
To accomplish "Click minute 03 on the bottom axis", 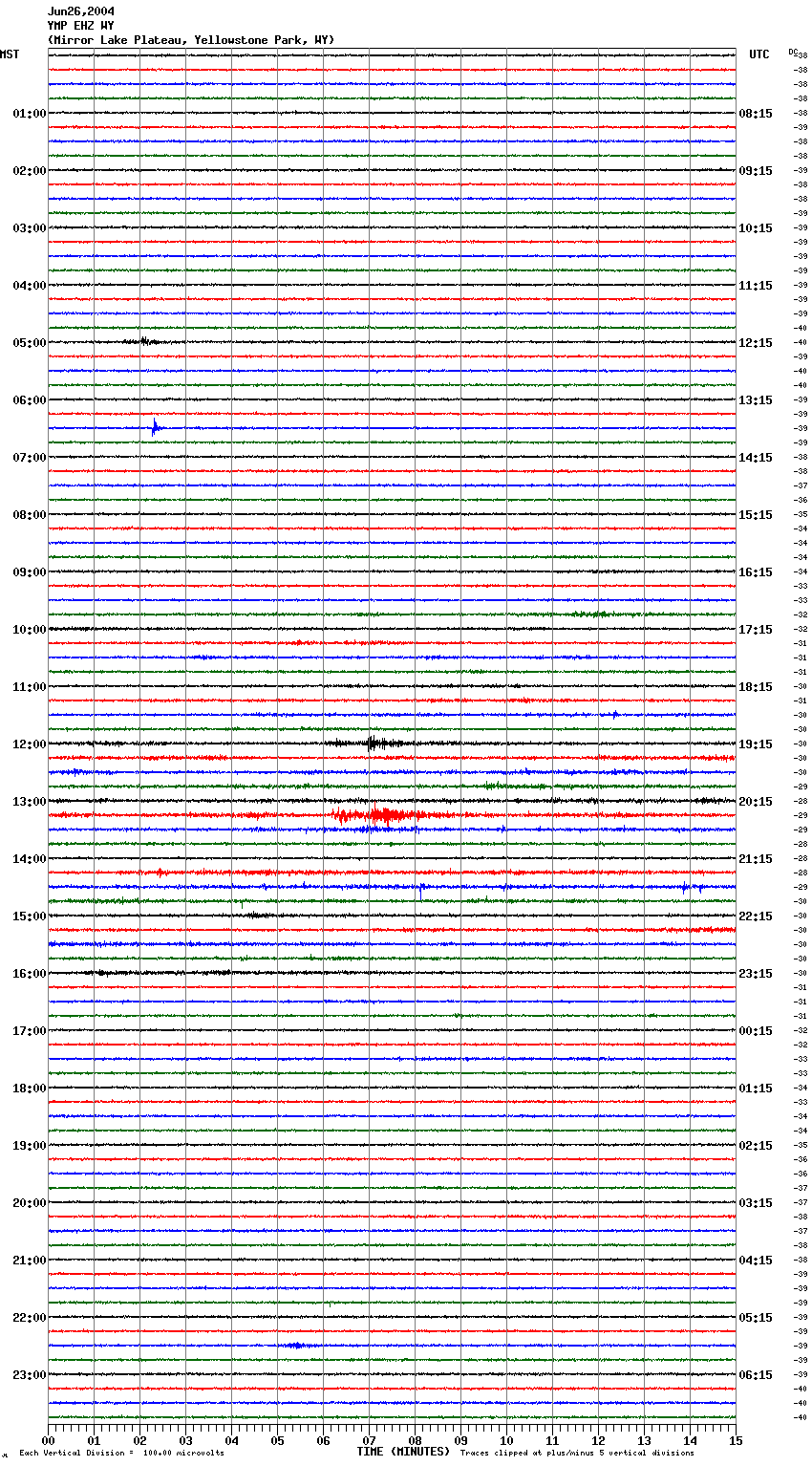I will click(185, 1440).
